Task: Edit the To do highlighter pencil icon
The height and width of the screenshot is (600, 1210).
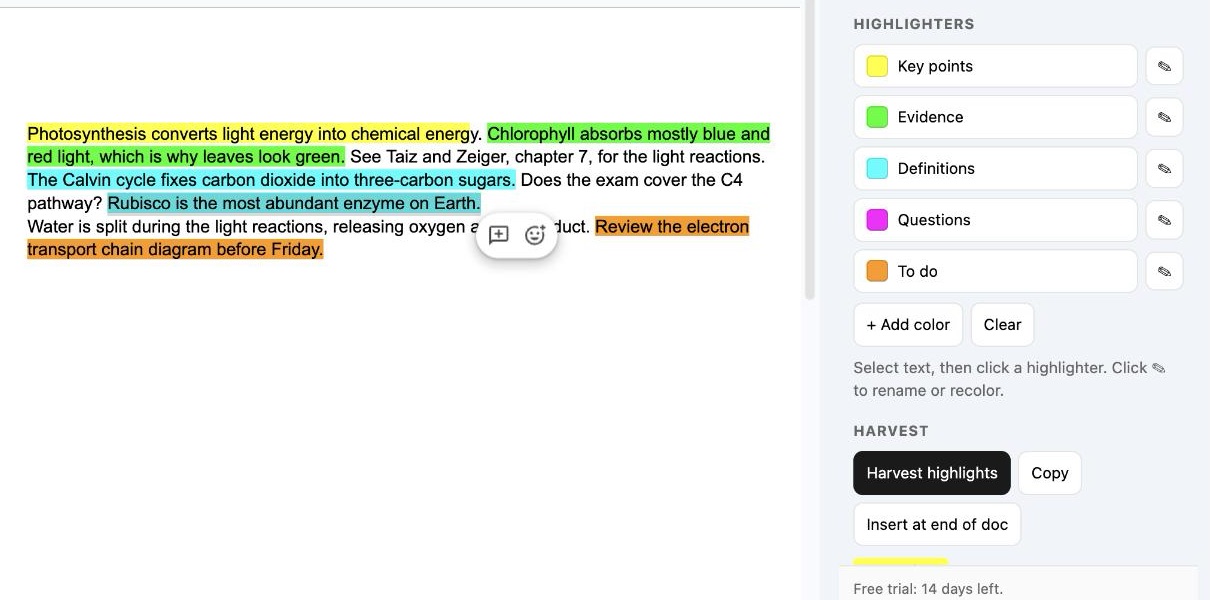Action: [x=1164, y=271]
